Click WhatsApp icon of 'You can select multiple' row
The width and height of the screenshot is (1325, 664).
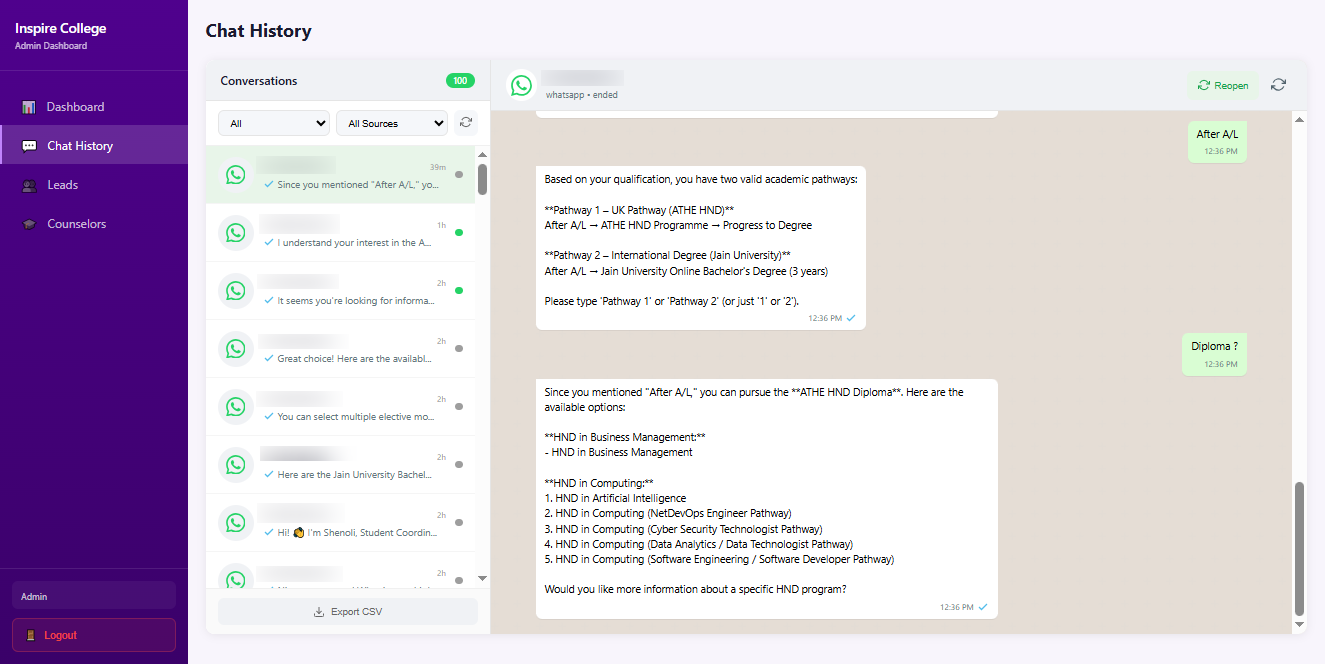click(x=236, y=407)
